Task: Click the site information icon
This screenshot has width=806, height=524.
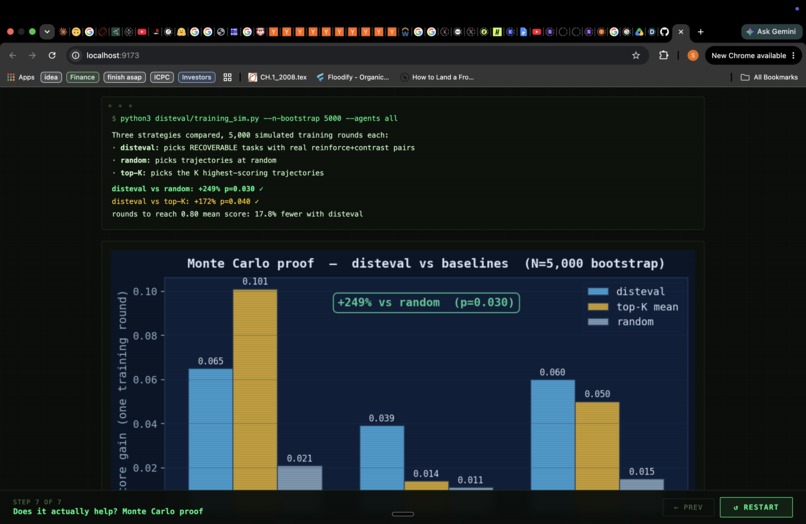Action: point(76,56)
